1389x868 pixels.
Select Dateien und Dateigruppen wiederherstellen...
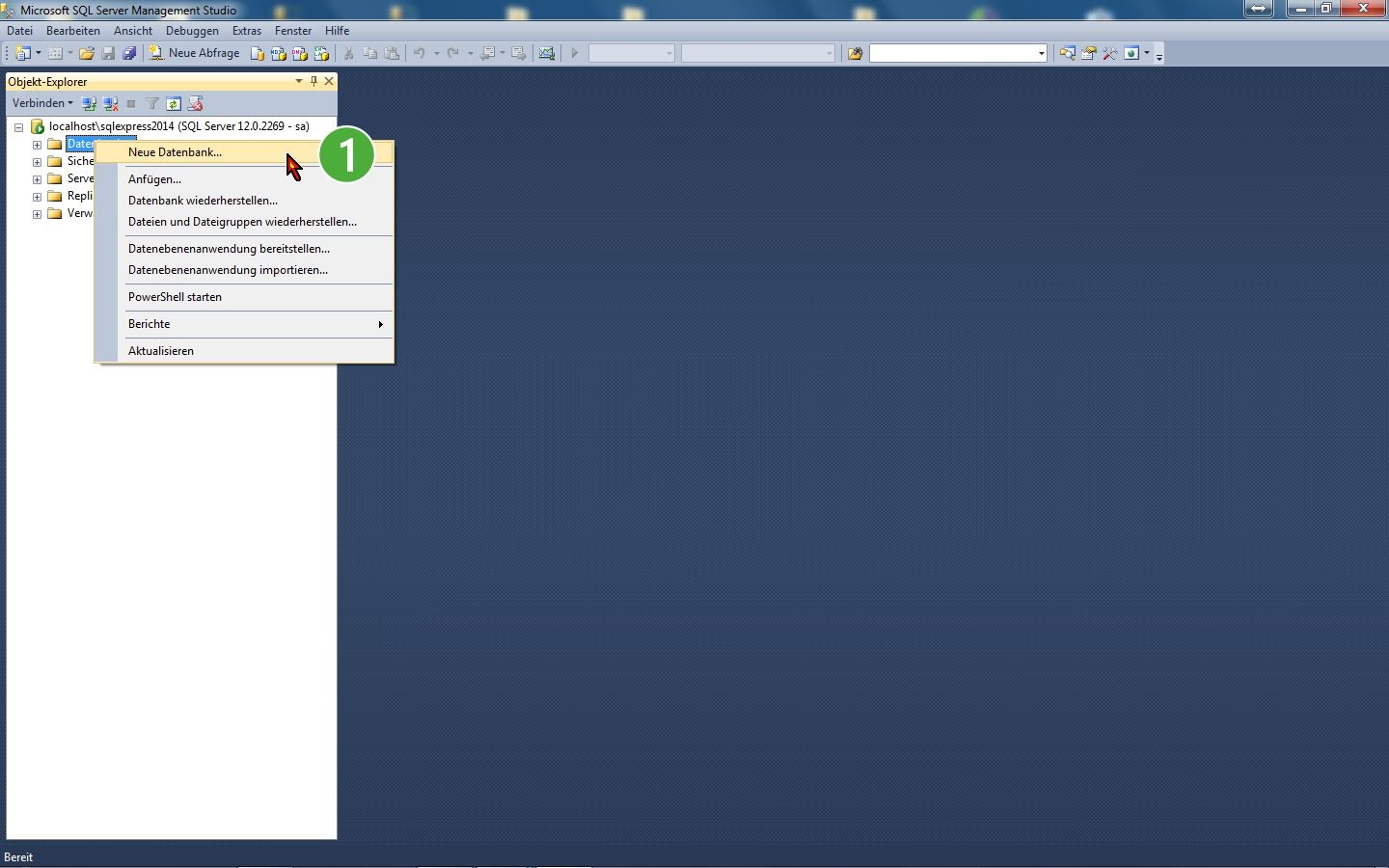(244, 222)
